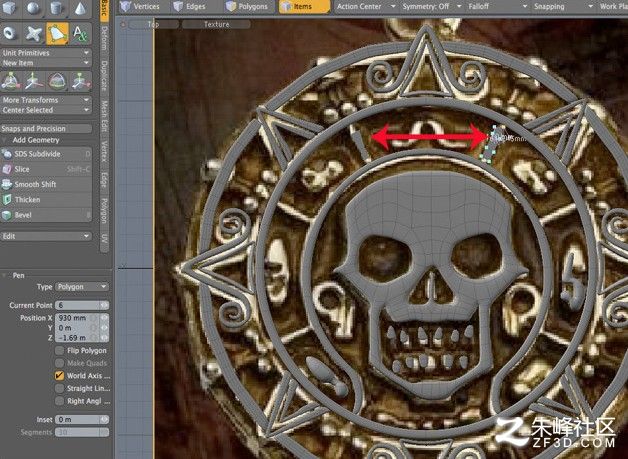
Task: Click the Inset value field
Action: coord(82,420)
